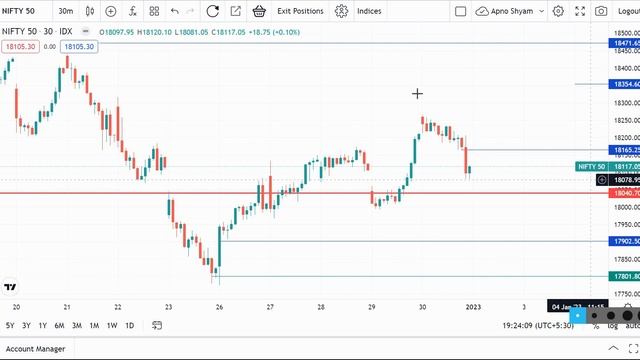Screen dimensions: 640x360
Task: Select the chart layout square icon
Action: click(460, 11)
